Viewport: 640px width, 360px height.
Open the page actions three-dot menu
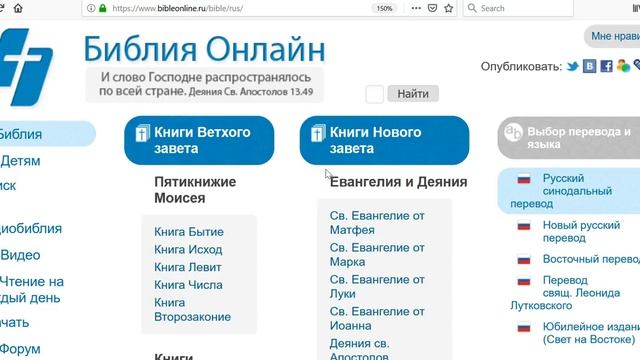(416, 8)
